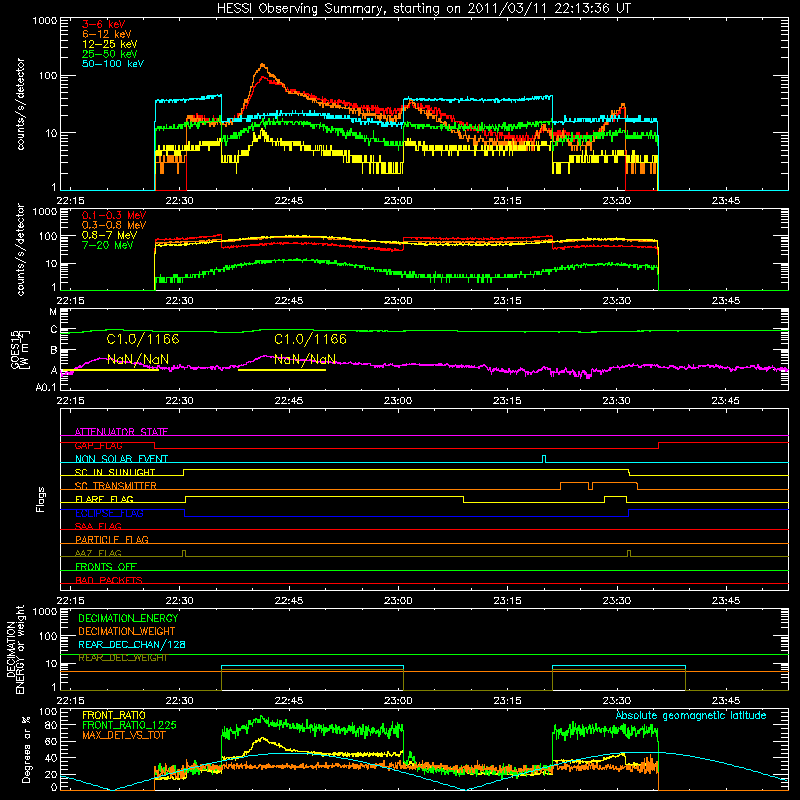800x800 pixels.
Task: Click the NON_SOLAR_EVENT pulse near 23:20
Action: pos(544,459)
